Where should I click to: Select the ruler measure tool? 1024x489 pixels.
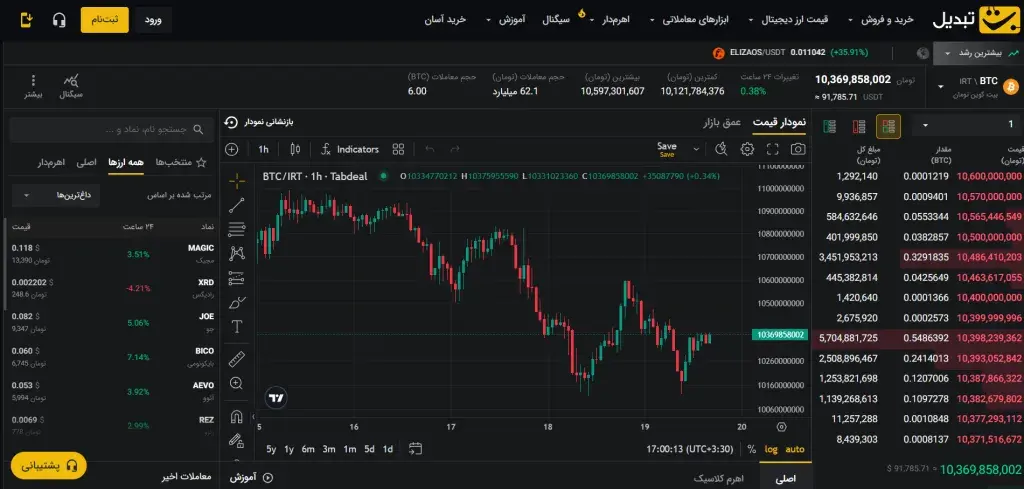[x=237, y=359]
